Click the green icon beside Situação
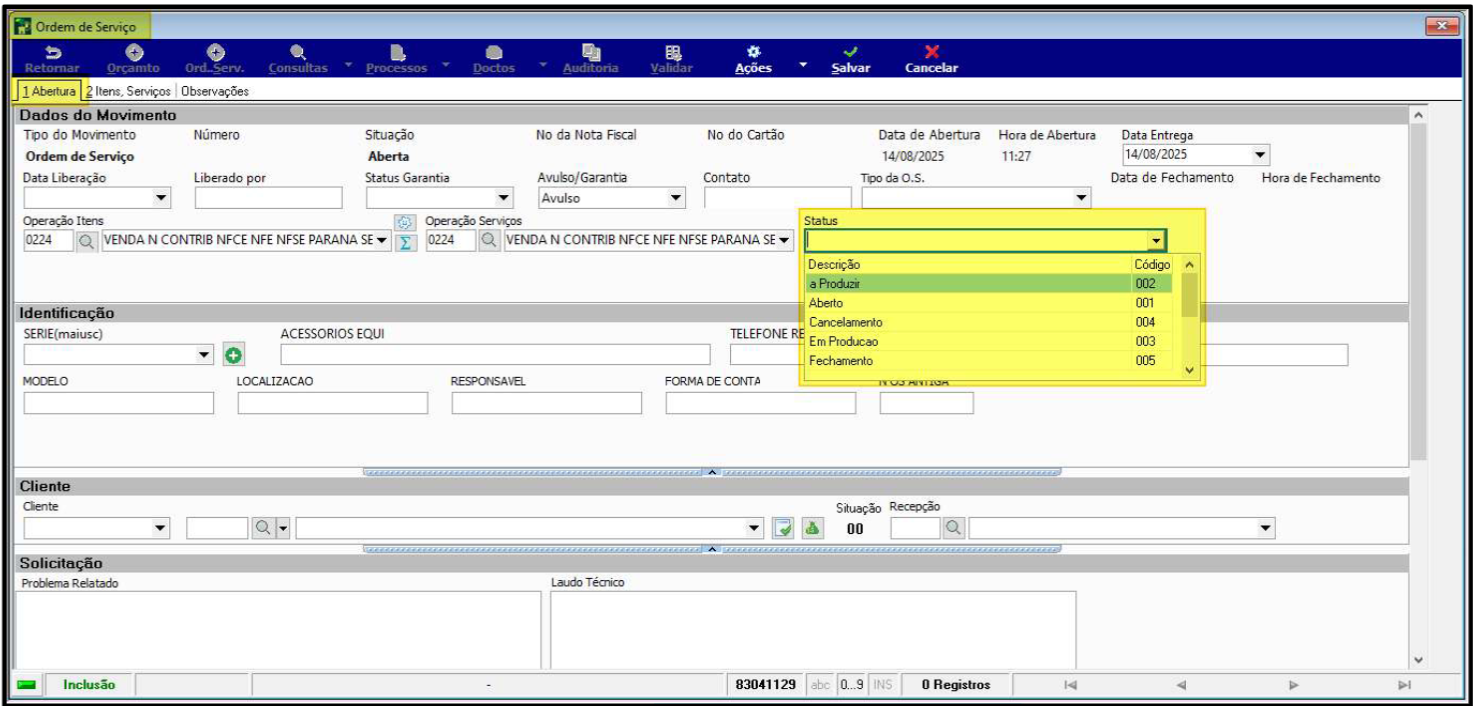This screenshot has width=1473, height=706. tap(813, 527)
